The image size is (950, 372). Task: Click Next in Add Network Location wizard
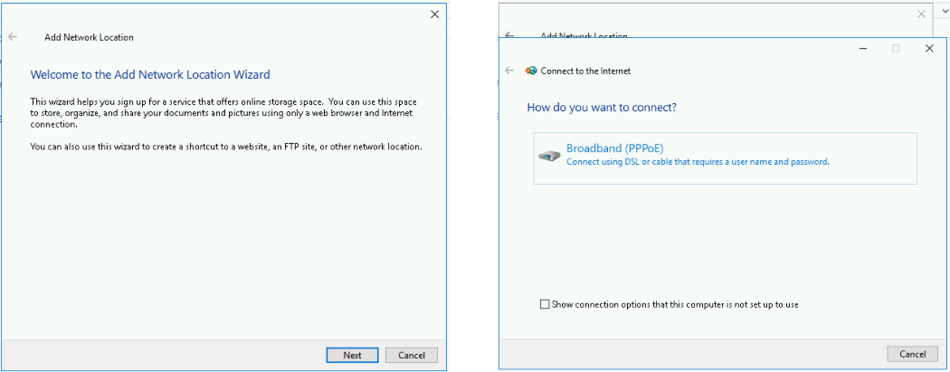point(352,355)
